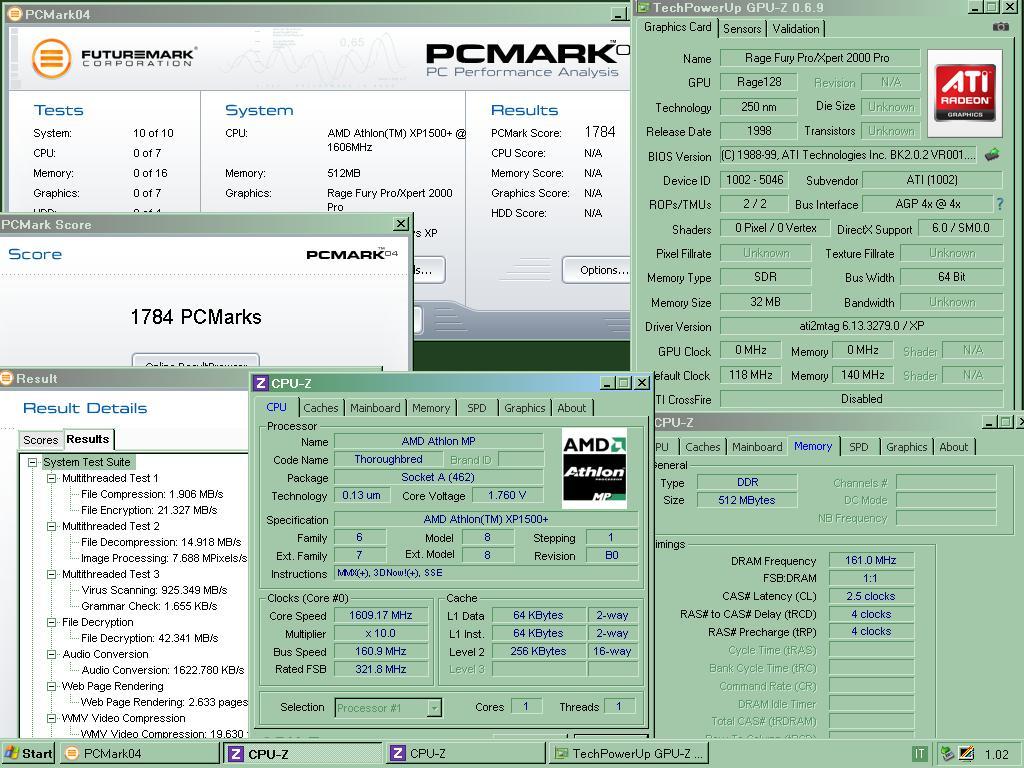Click the tray icon left of the clock
Viewport: 1024px width, 768px height.
967,754
